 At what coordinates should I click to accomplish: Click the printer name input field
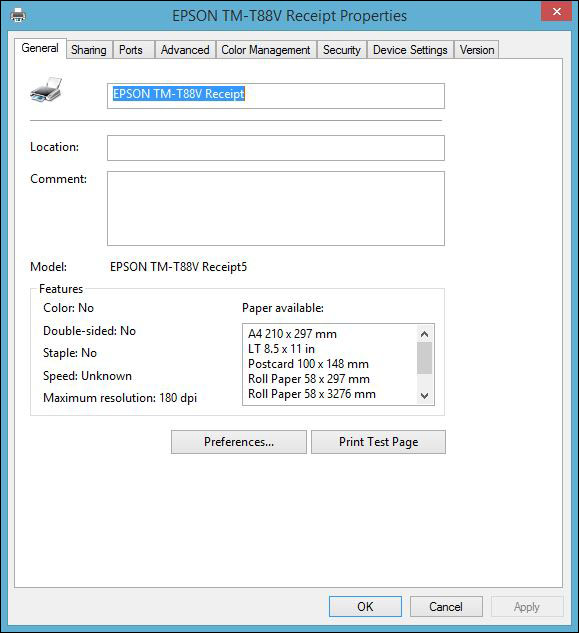pyautogui.click(x=276, y=96)
